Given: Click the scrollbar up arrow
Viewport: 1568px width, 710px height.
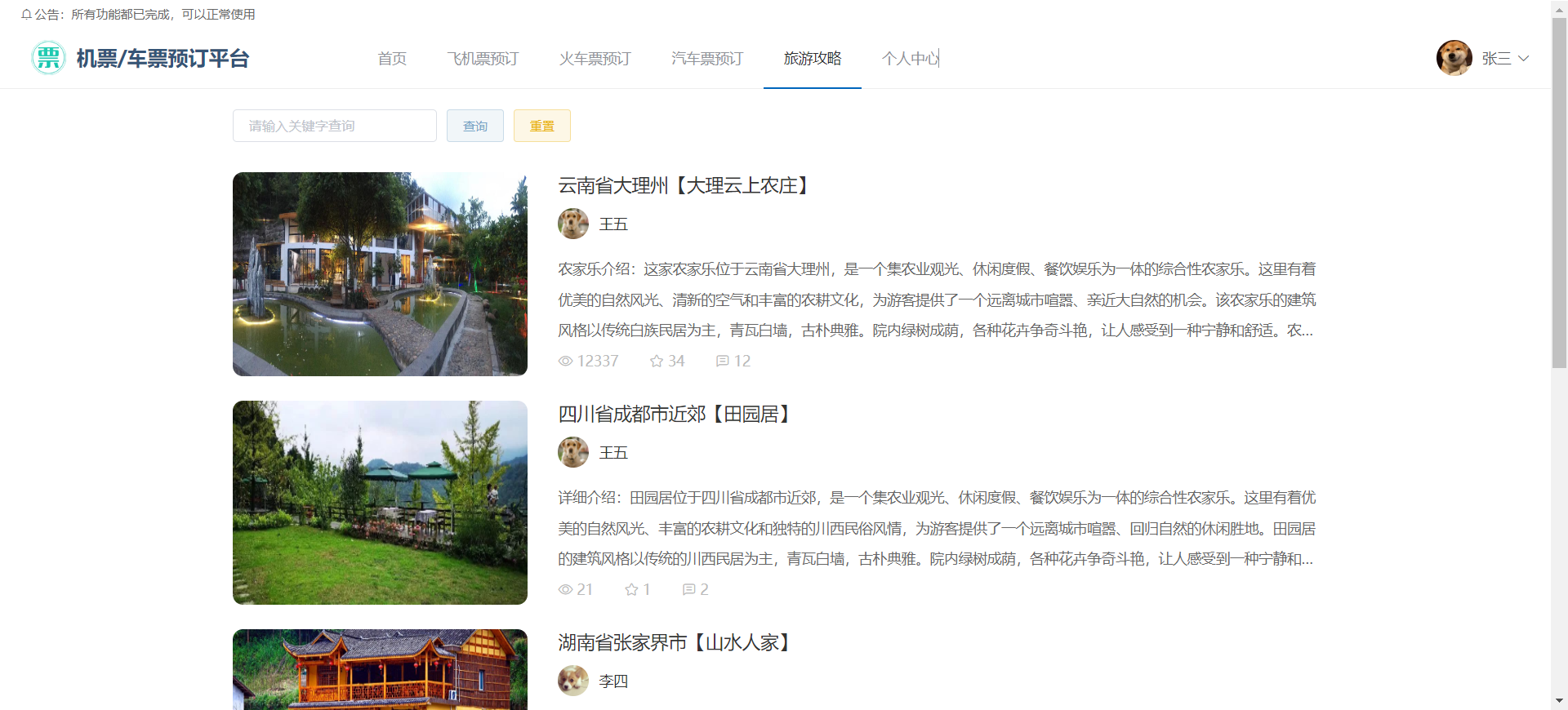Looking at the screenshot, I should coord(1559,9).
